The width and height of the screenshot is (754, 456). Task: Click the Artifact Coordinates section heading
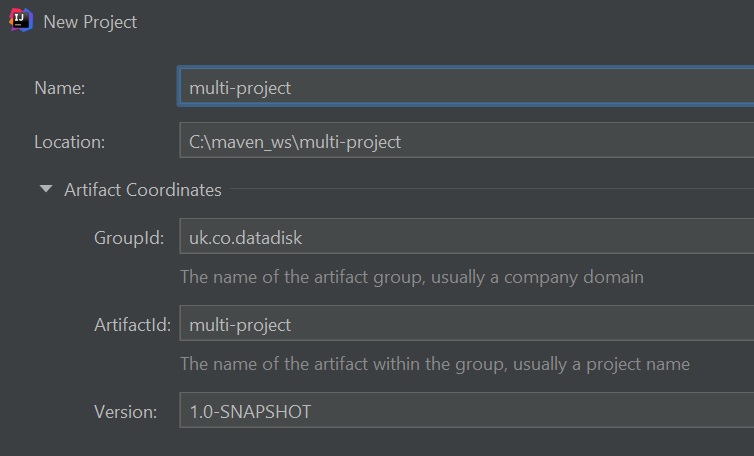tap(143, 189)
